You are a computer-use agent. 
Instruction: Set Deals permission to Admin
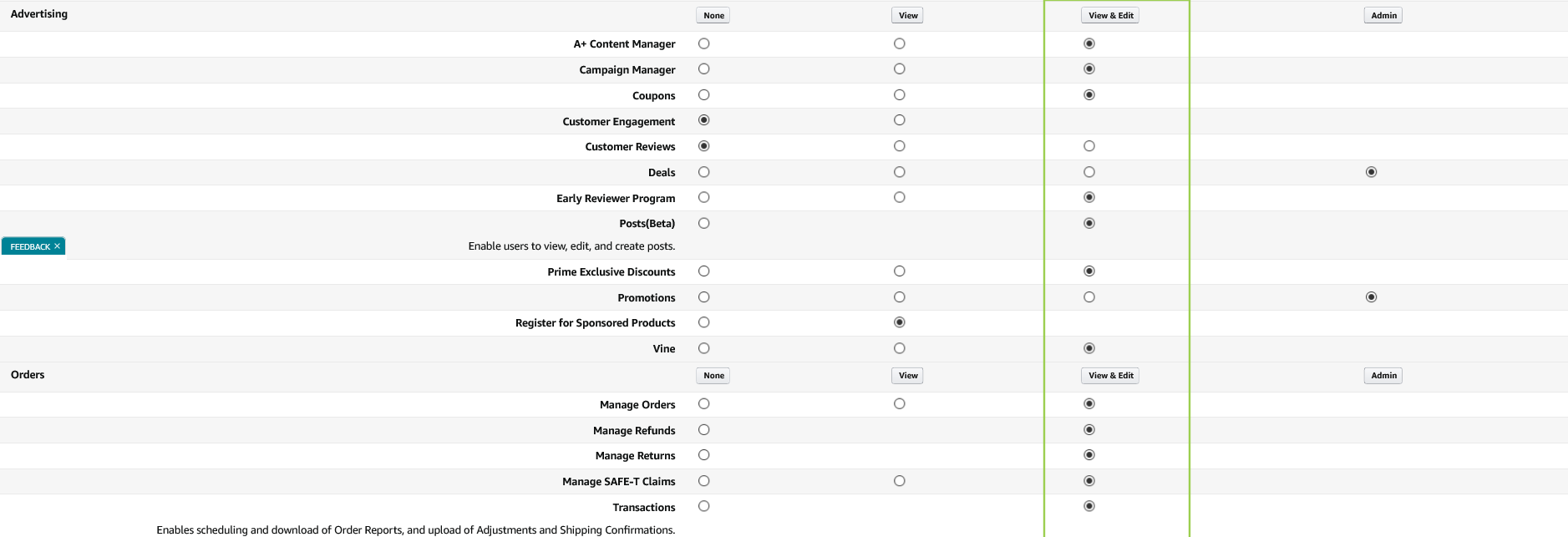click(x=1370, y=171)
